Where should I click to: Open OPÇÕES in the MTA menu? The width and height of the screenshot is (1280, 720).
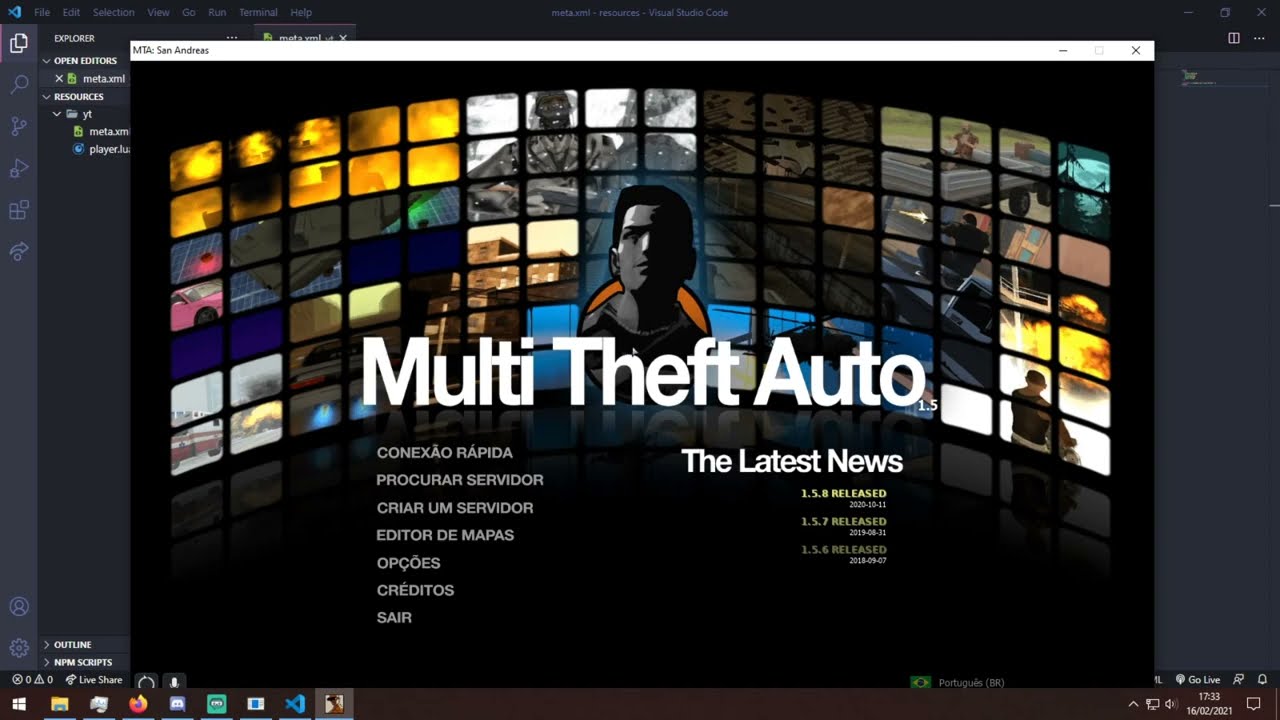408,563
